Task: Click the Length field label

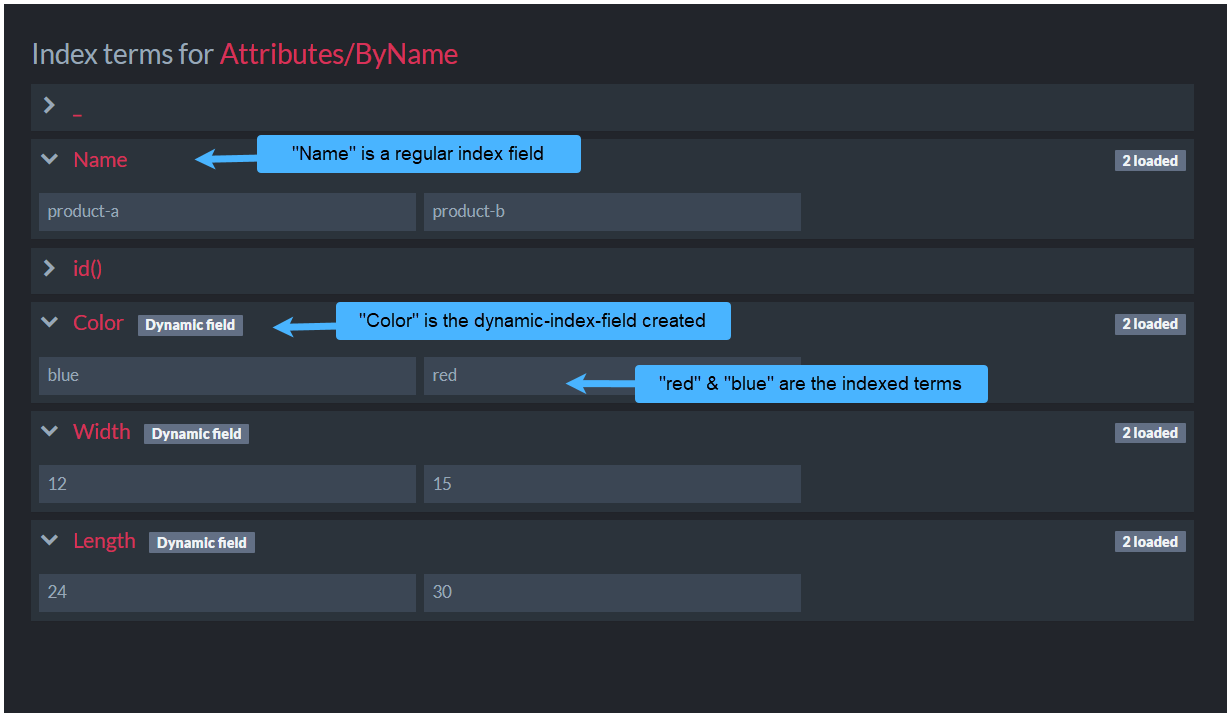Action: (104, 541)
